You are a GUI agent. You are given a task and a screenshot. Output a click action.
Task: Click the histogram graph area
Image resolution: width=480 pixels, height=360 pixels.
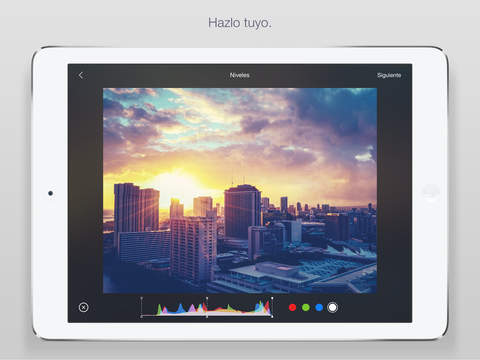click(x=207, y=307)
